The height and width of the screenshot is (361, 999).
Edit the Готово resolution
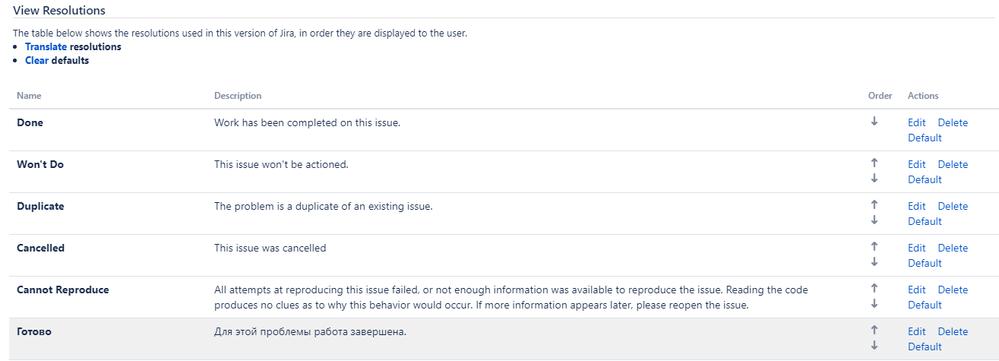916,332
